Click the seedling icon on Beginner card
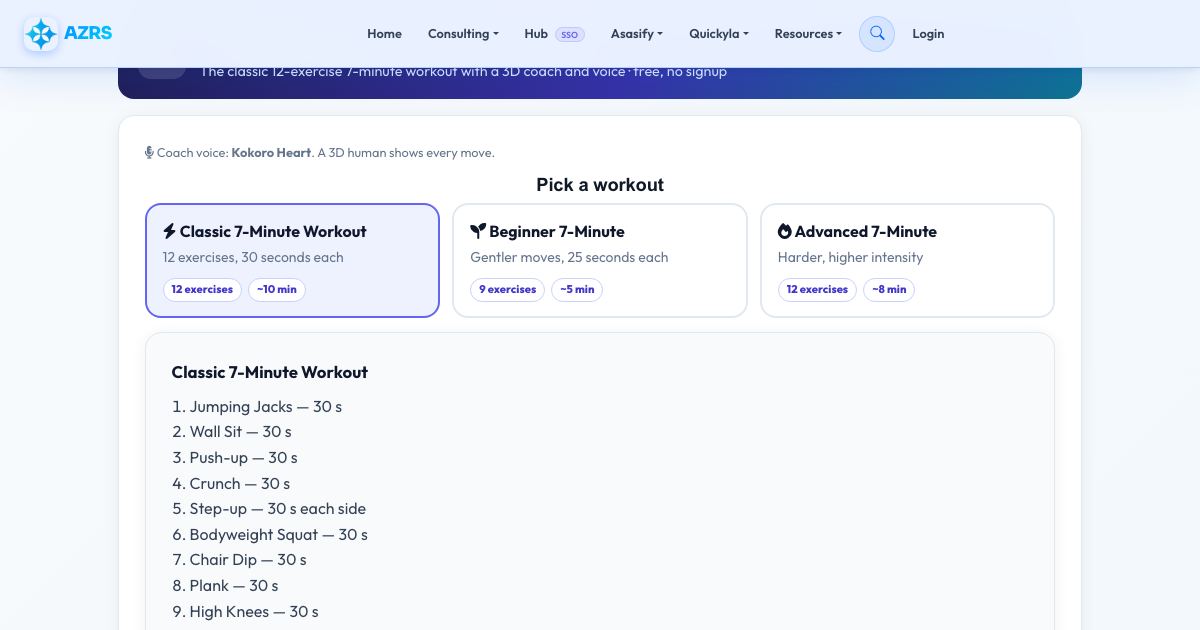Image resolution: width=1200 pixels, height=630 pixels. tap(478, 231)
